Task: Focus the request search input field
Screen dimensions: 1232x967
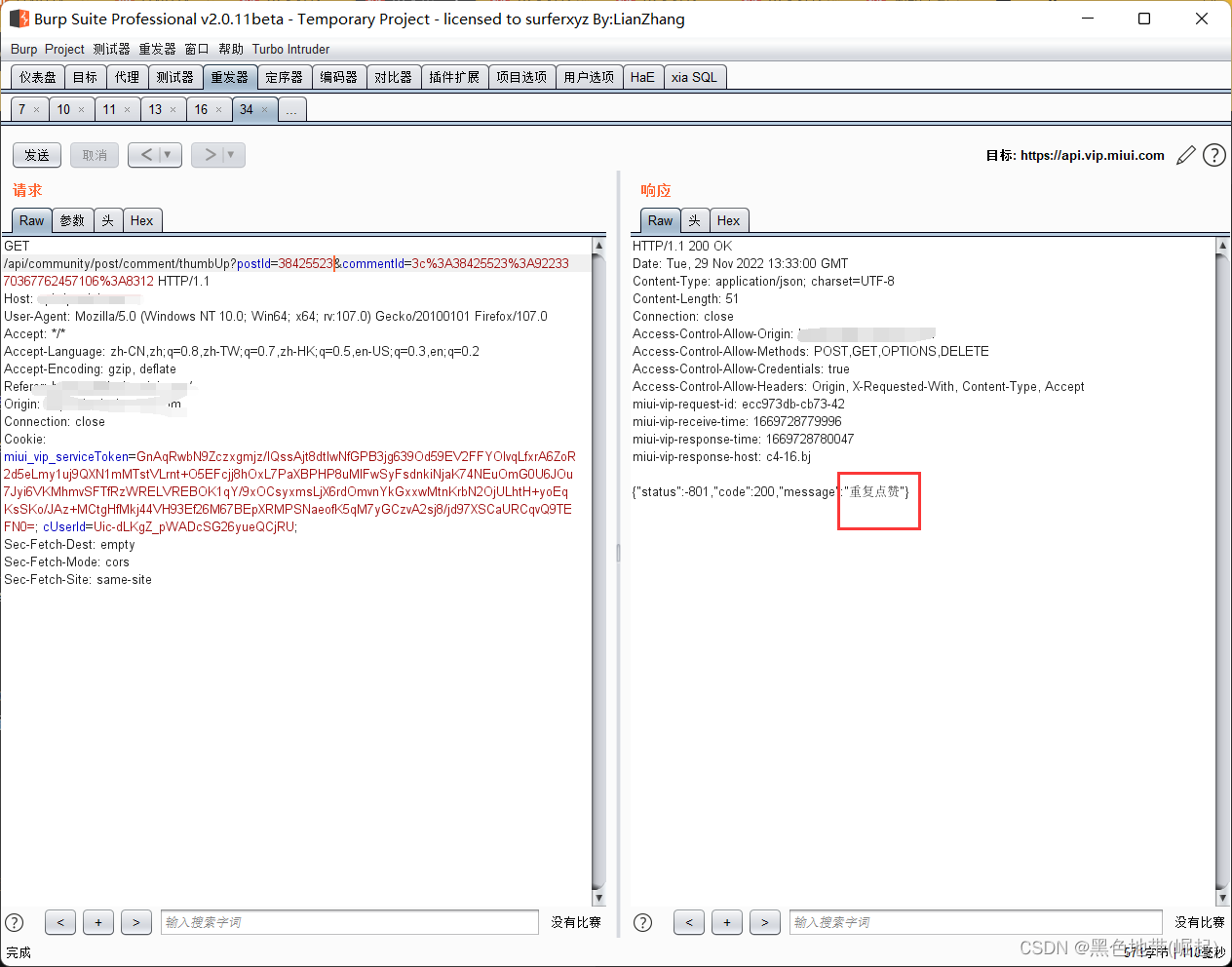Action: pyautogui.click(x=350, y=922)
